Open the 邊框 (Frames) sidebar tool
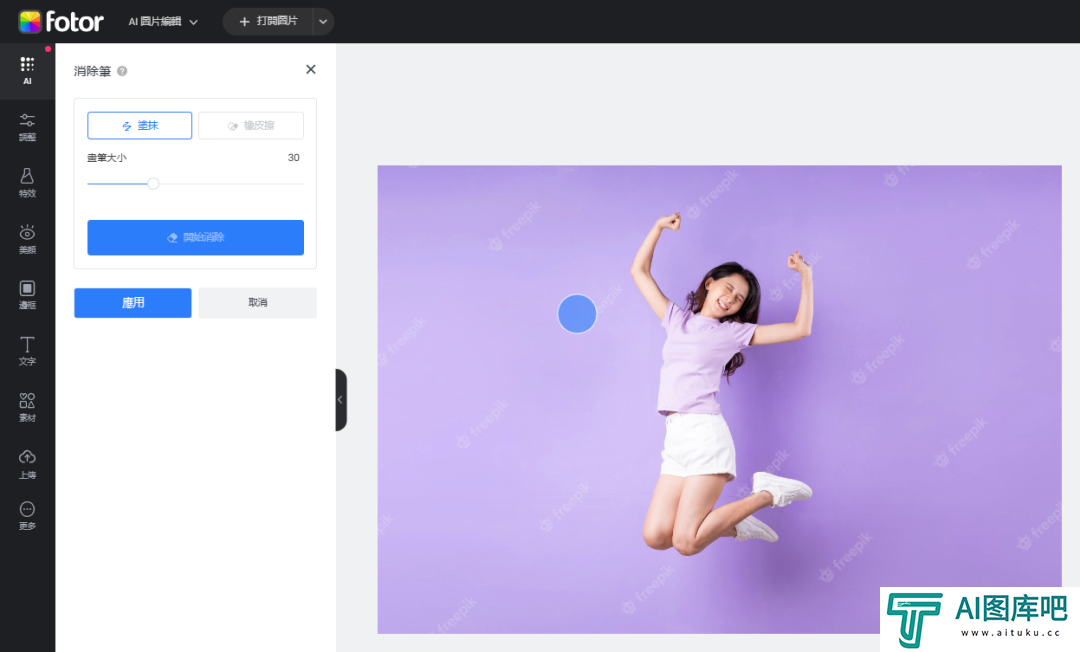The height and width of the screenshot is (652, 1080). point(27,294)
